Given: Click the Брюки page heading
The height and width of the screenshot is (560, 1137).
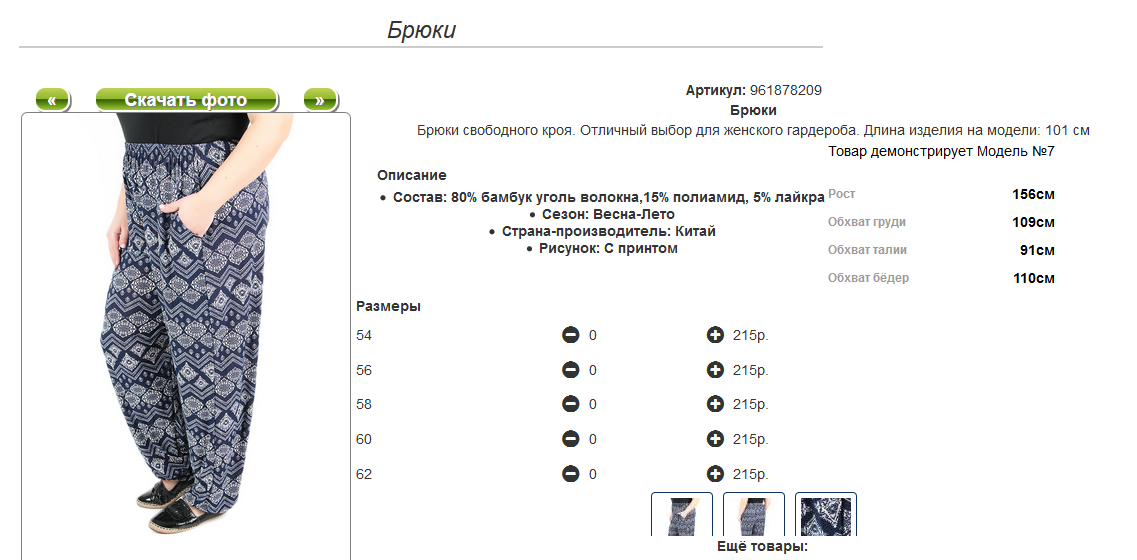Looking at the screenshot, I should coord(421,30).
